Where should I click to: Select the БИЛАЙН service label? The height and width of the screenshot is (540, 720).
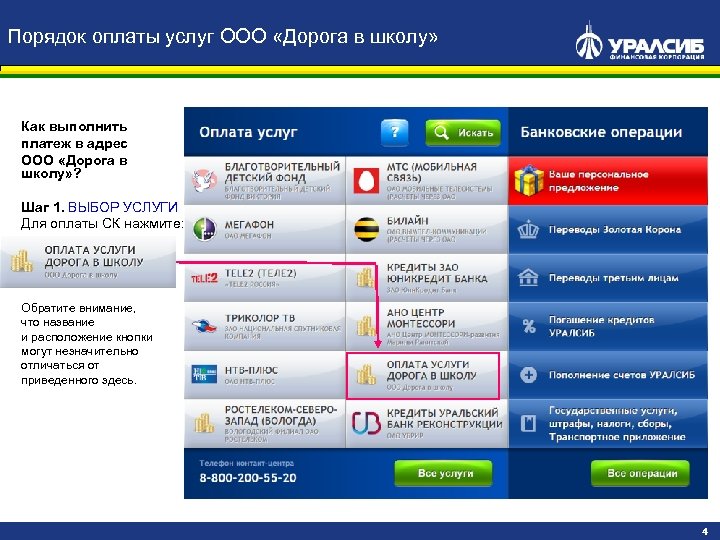pos(408,221)
